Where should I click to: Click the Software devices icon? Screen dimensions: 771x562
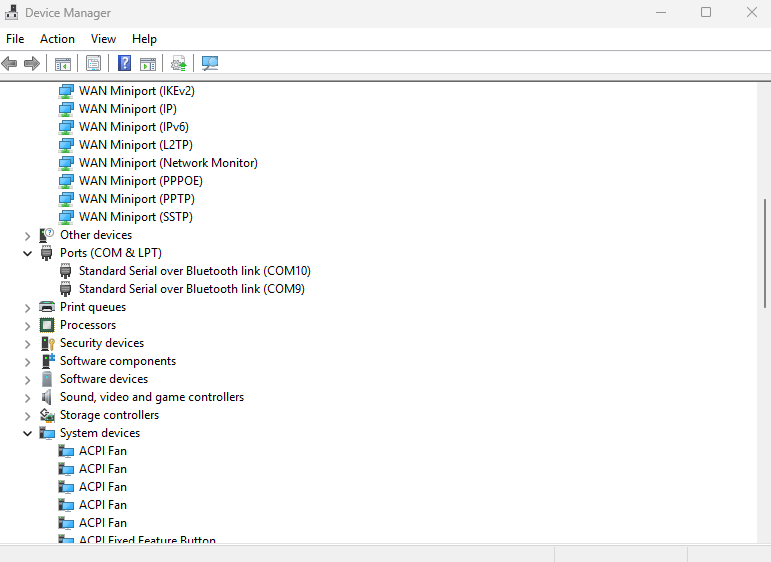tap(47, 379)
